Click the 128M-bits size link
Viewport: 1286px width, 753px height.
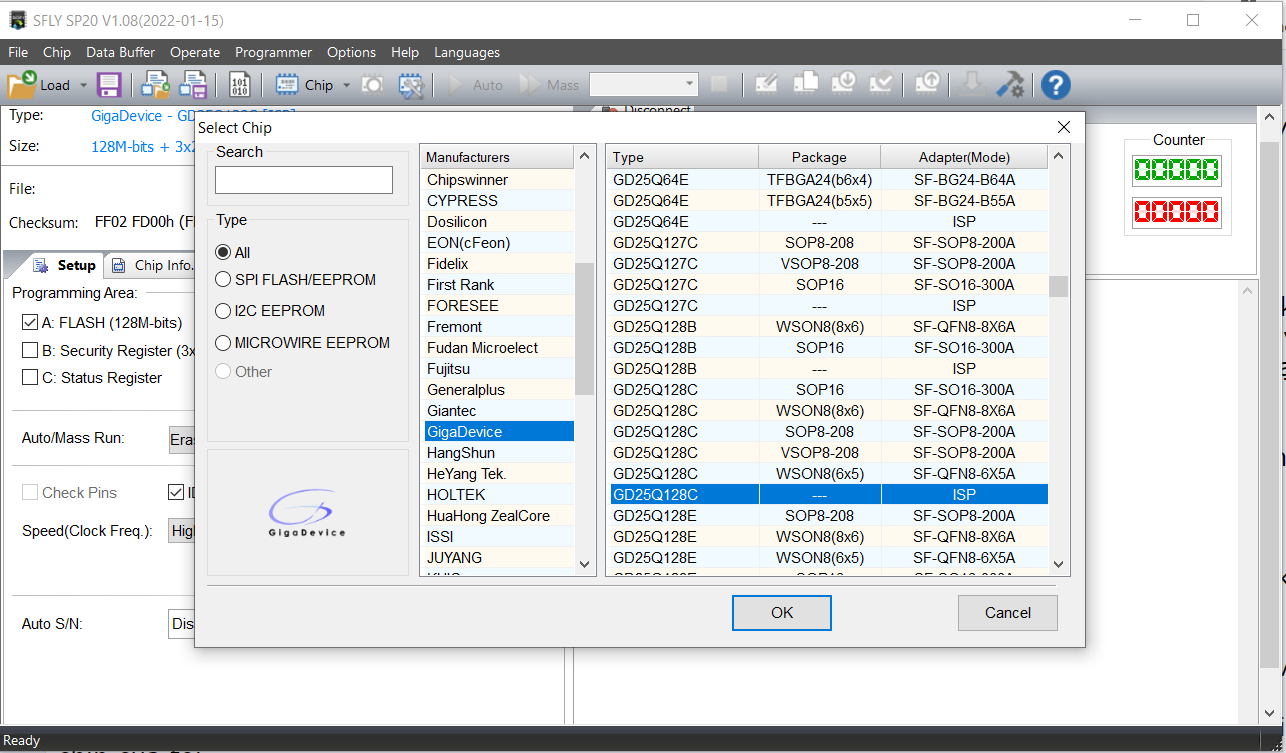click(144, 146)
